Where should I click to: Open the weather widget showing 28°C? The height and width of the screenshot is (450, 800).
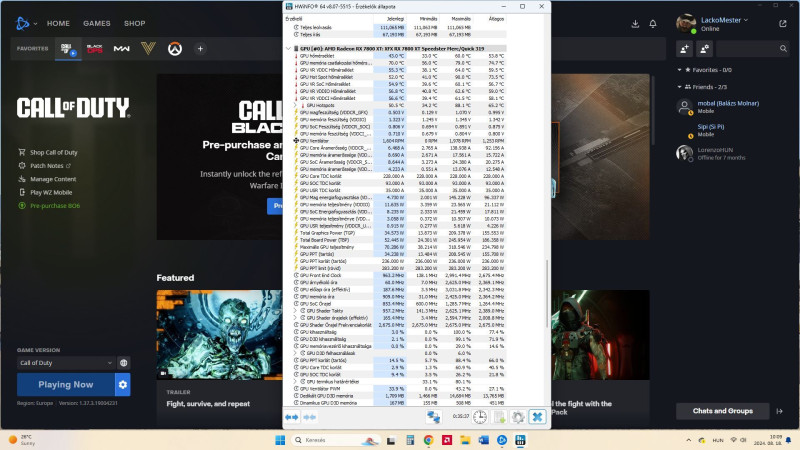[22, 440]
